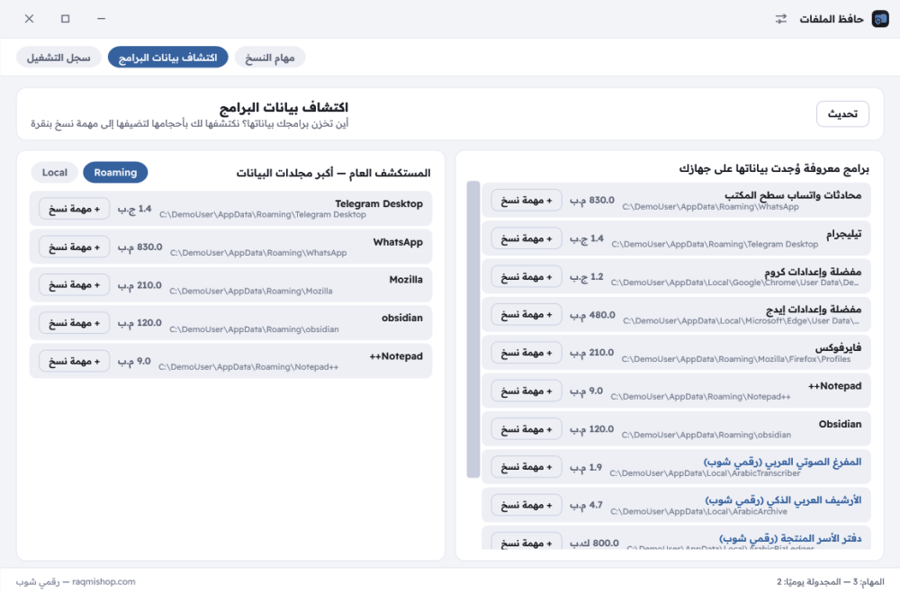Click دفتر الأسر المنتجة (رقمي شوب) link
The height and width of the screenshot is (594, 900).
coord(790,538)
